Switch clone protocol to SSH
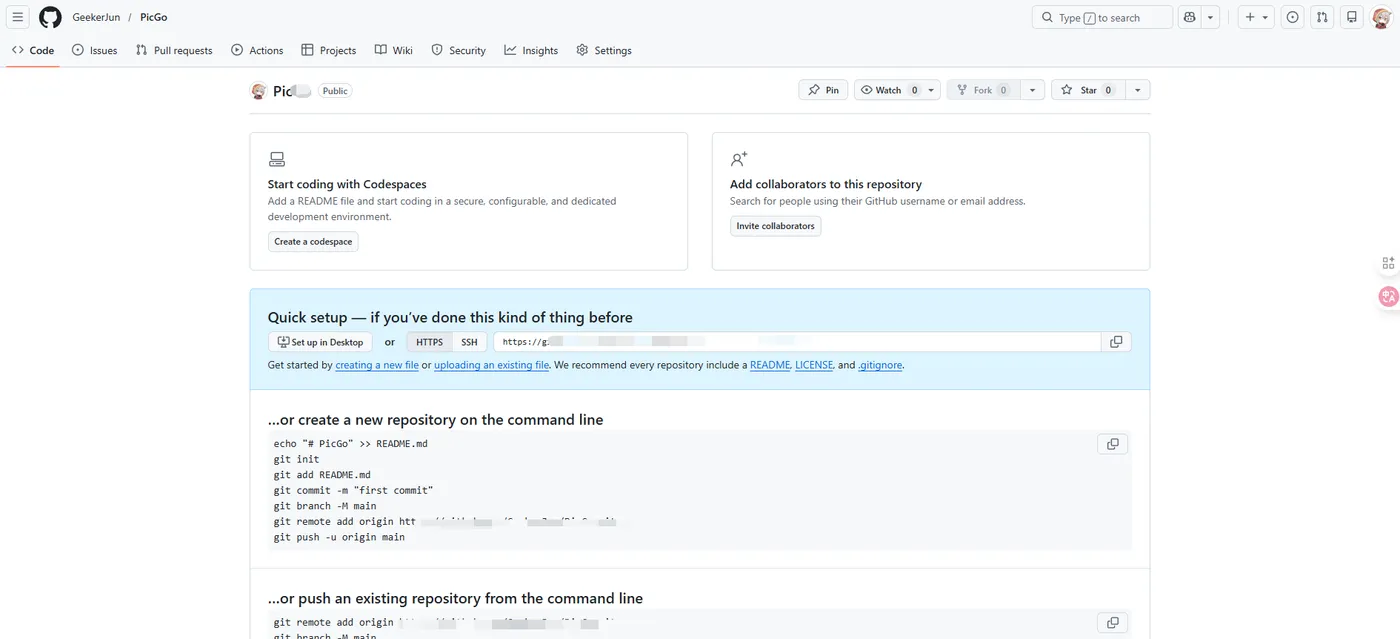The width and height of the screenshot is (1400, 639). coord(469,342)
